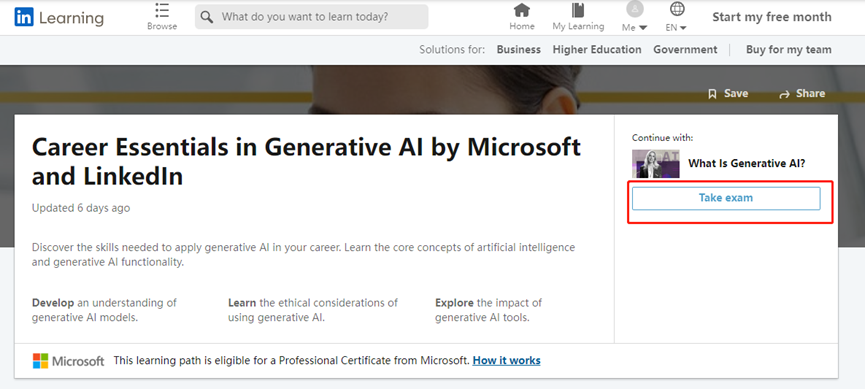Select the Business solutions link
This screenshot has width=865, height=389.
(x=519, y=50)
